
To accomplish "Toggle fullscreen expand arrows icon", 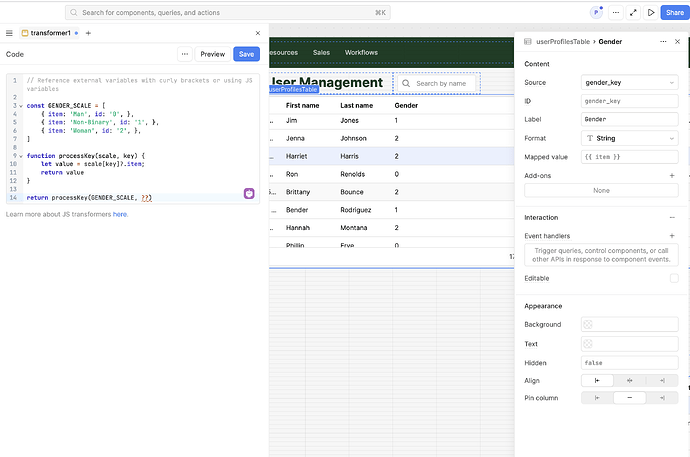I will [633, 12].
